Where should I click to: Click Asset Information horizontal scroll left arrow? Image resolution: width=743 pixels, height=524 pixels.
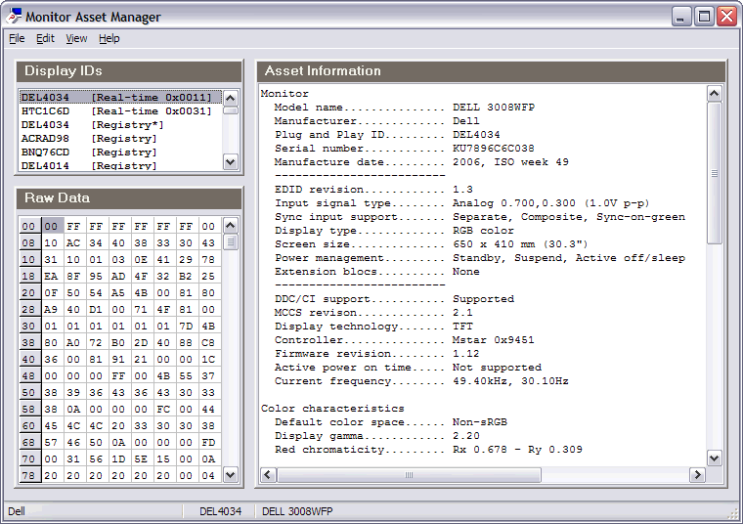268,475
